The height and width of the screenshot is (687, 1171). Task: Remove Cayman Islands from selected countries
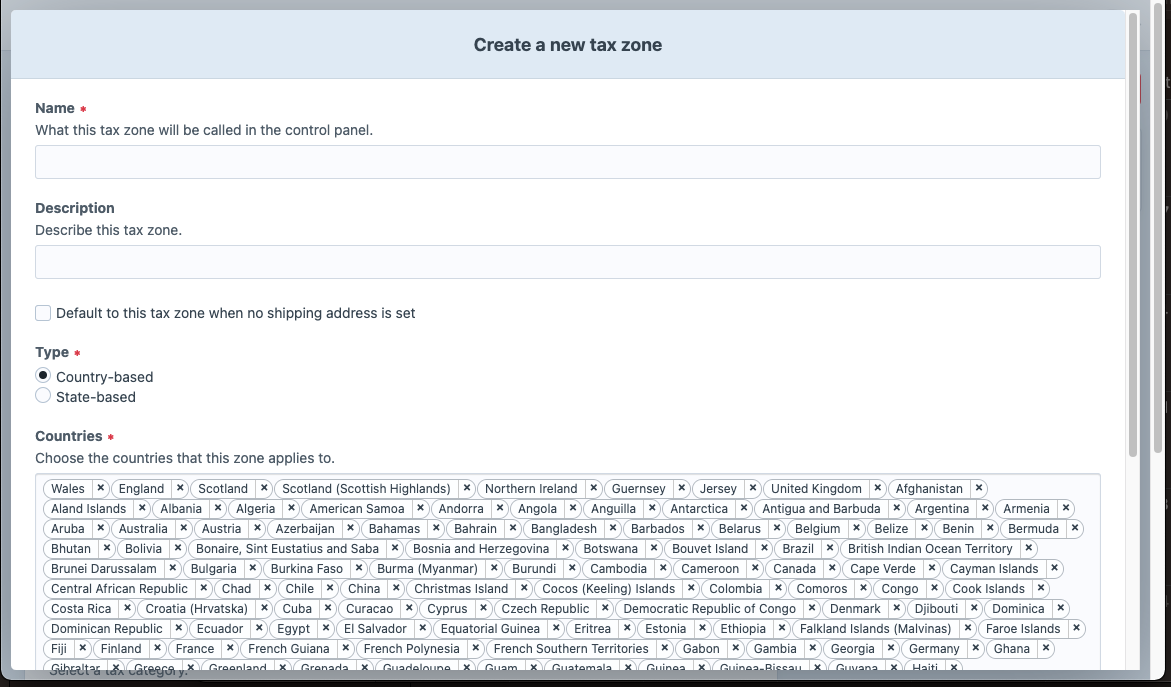1054,568
